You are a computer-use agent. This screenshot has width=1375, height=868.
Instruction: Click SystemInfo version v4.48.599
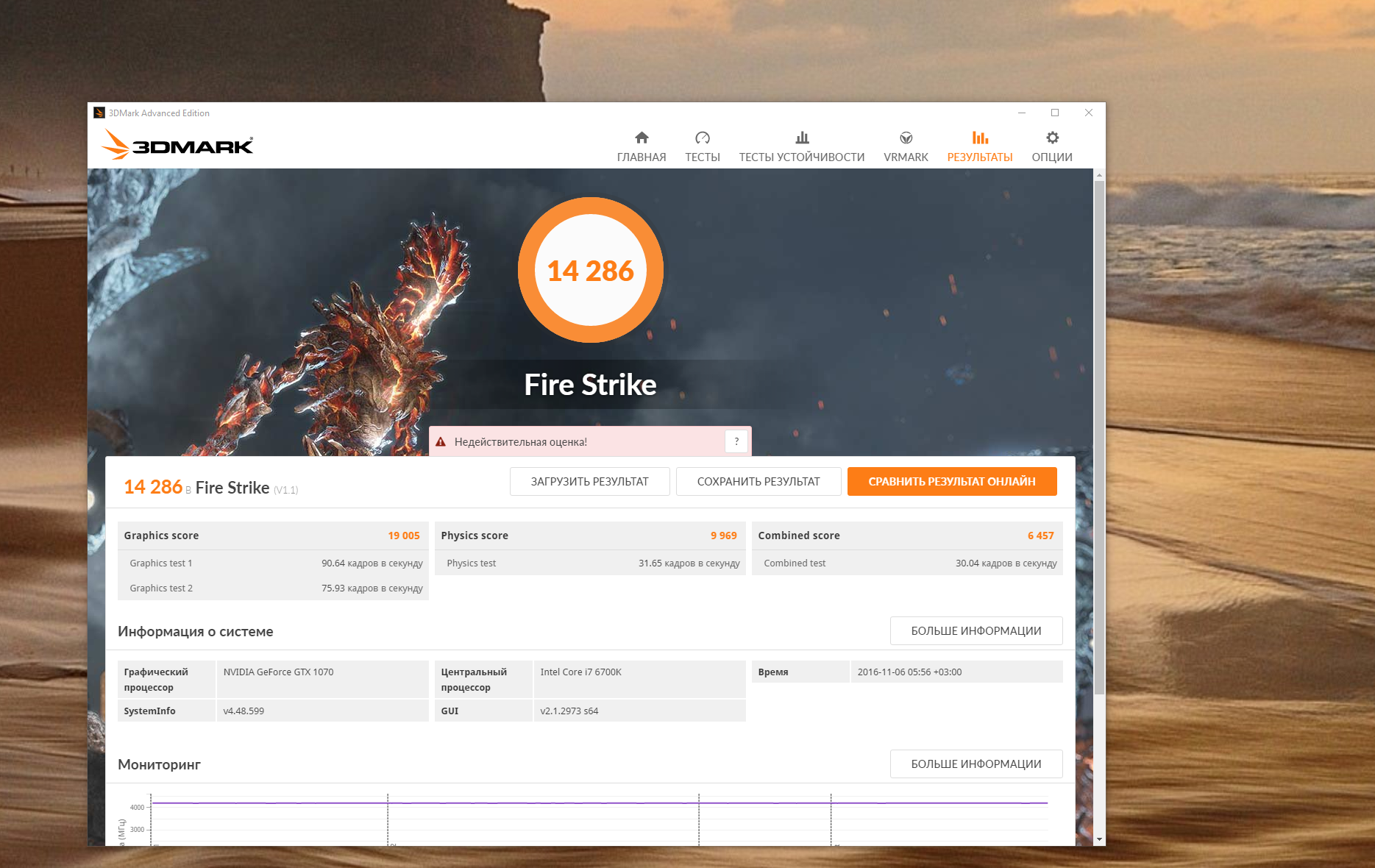coord(244,711)
